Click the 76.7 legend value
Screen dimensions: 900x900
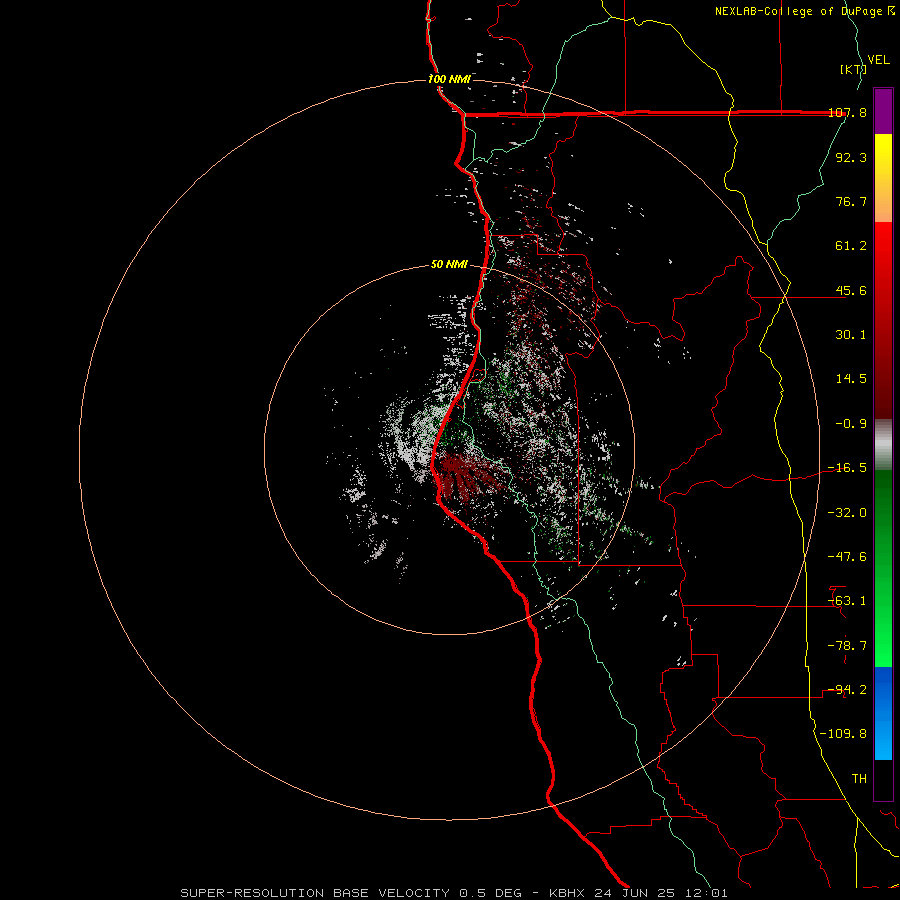(851, 201)
